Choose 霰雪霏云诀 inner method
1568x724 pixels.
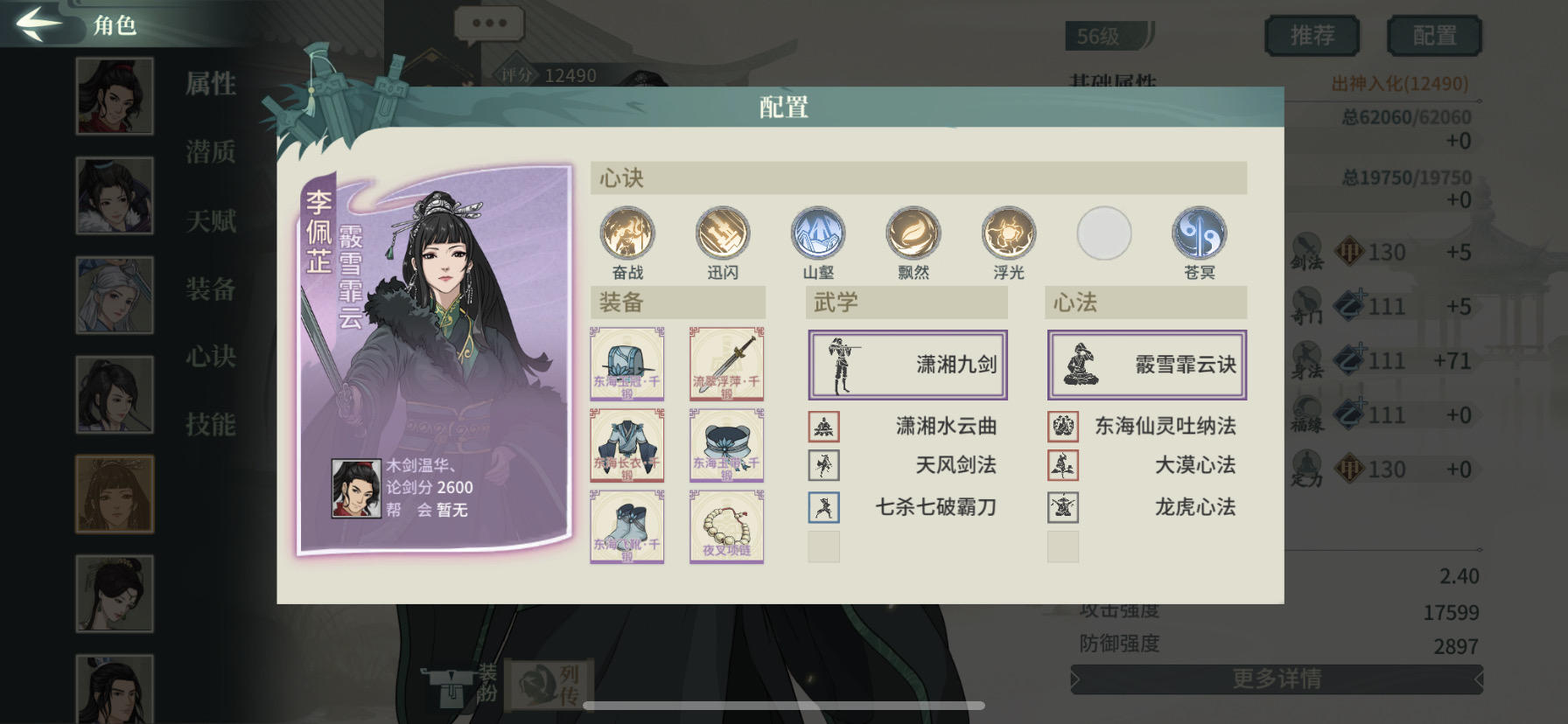coord(1147,365)
